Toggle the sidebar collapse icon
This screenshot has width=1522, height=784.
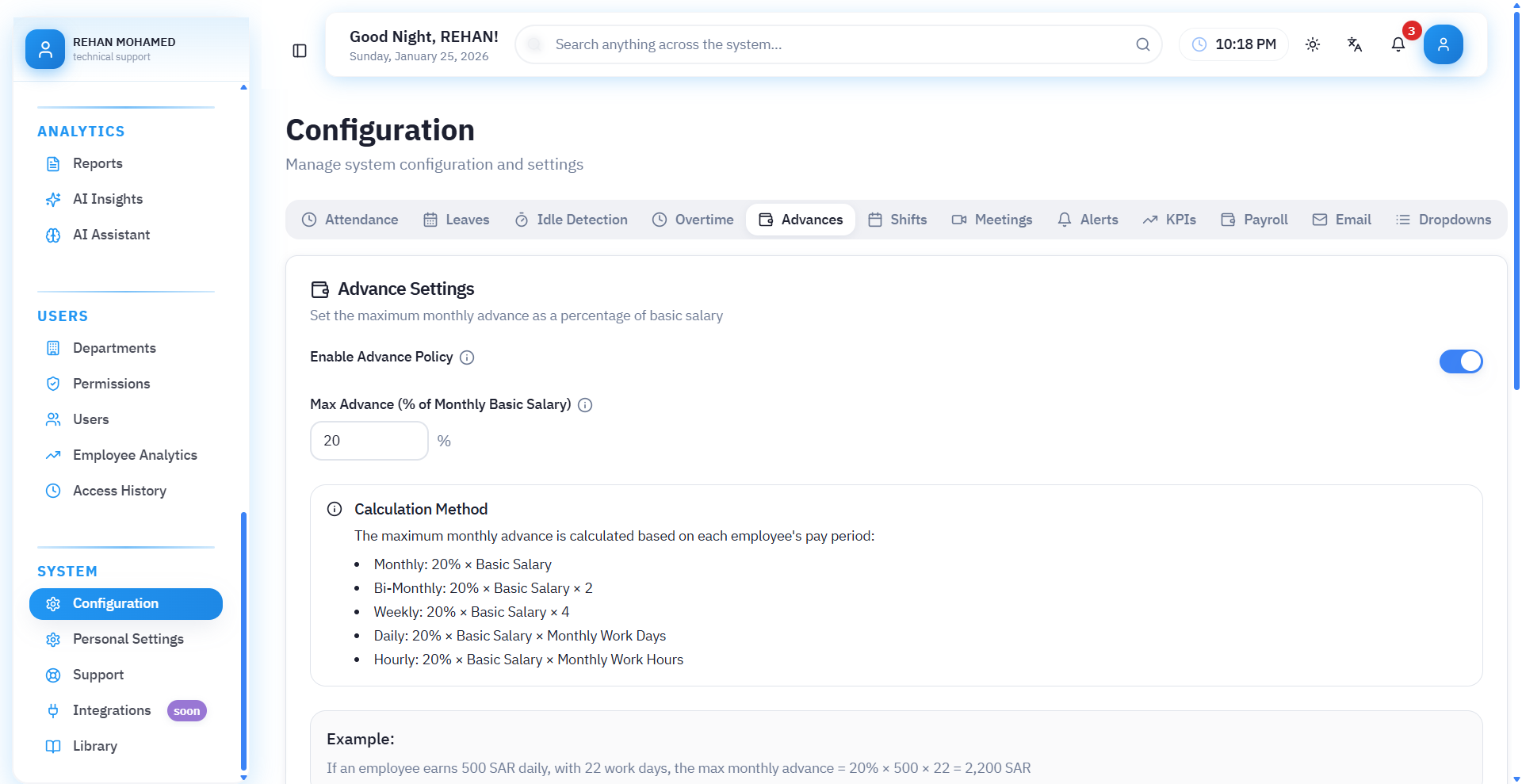click(x=300, y=51)
